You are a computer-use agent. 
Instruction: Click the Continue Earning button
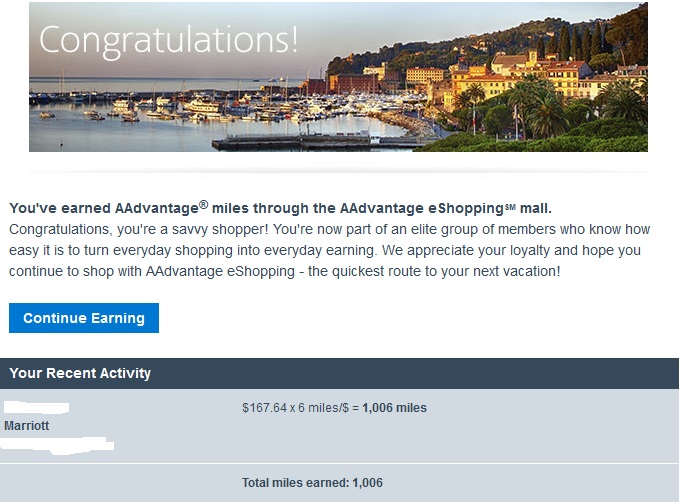pos(84,318)
